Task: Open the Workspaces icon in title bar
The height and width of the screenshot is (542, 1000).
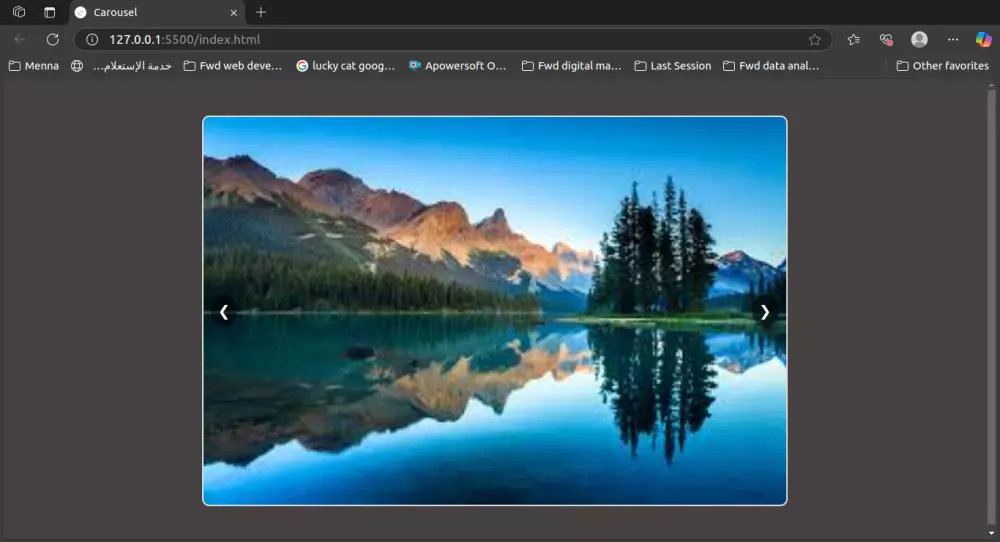Action: point(19,12)
